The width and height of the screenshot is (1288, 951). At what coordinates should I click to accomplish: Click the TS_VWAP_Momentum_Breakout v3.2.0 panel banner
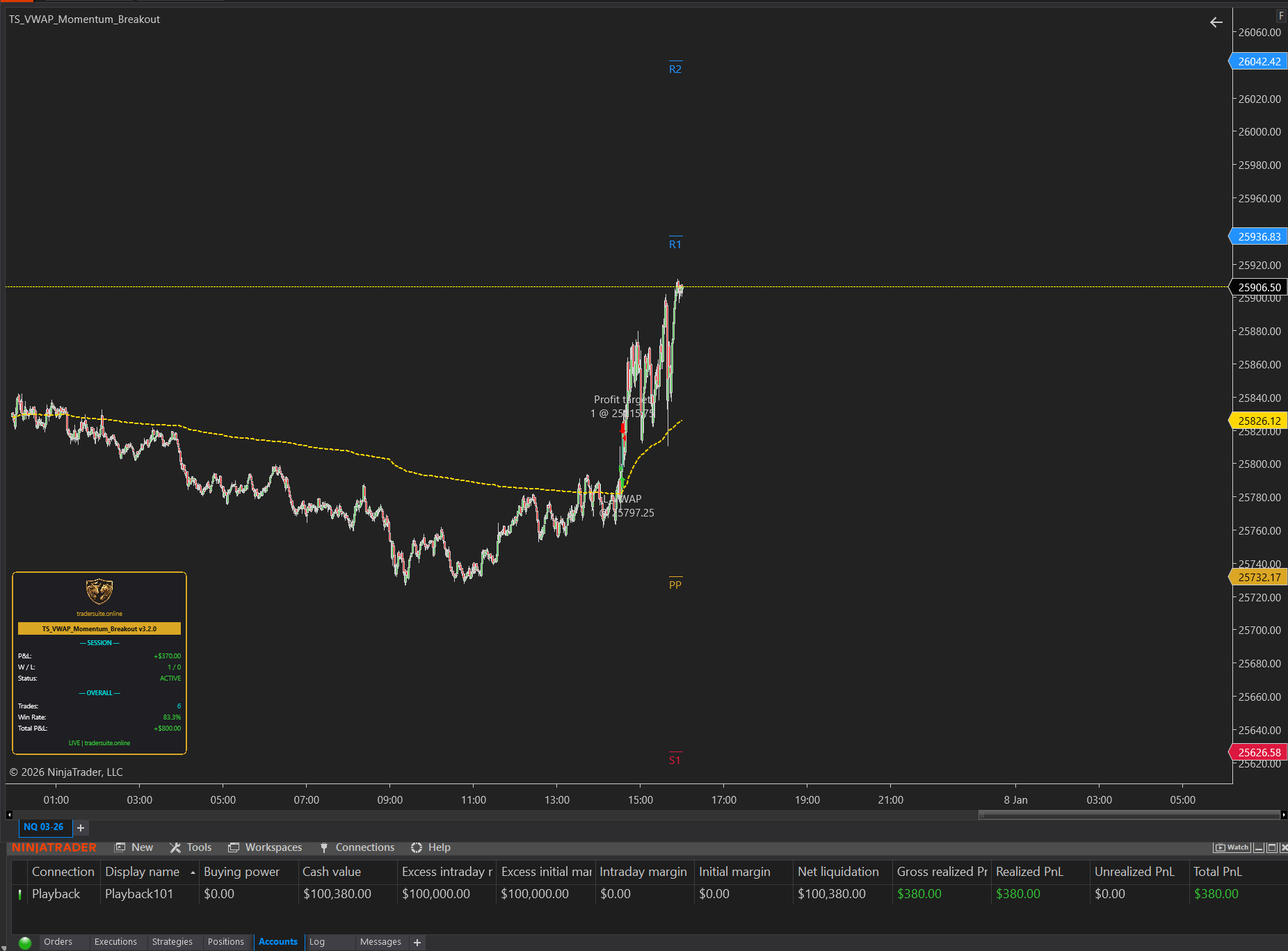pos(99,628)
